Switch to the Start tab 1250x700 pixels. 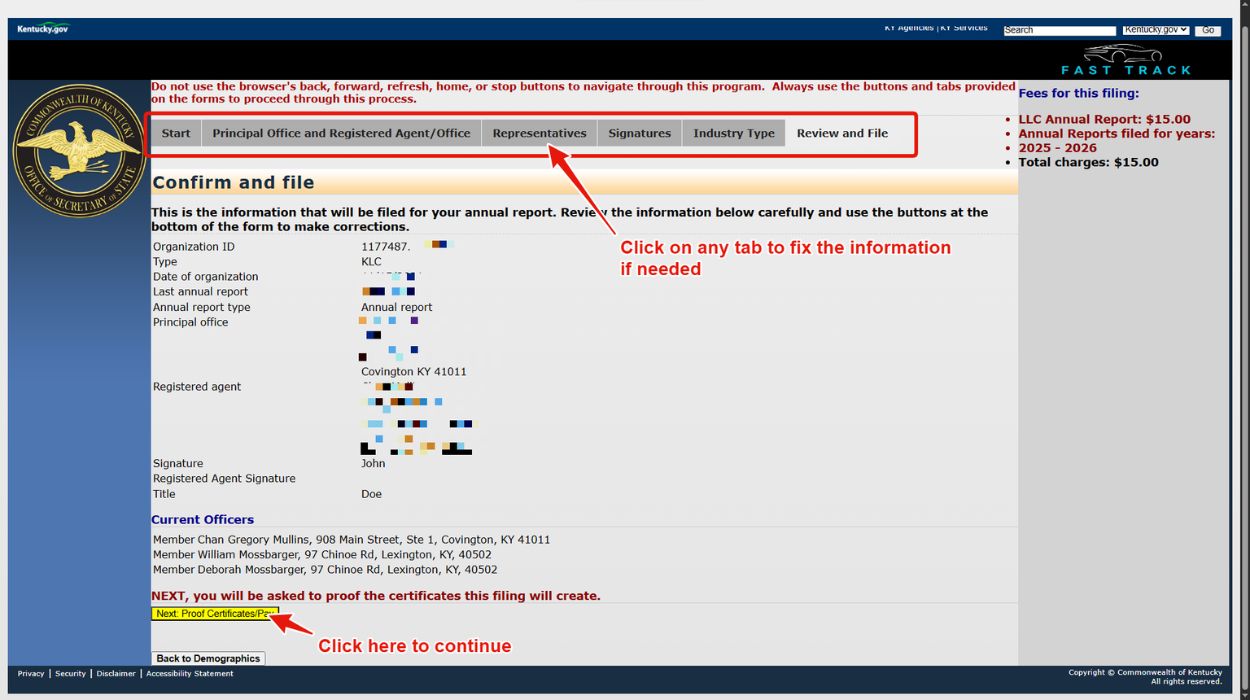[176, 133]
